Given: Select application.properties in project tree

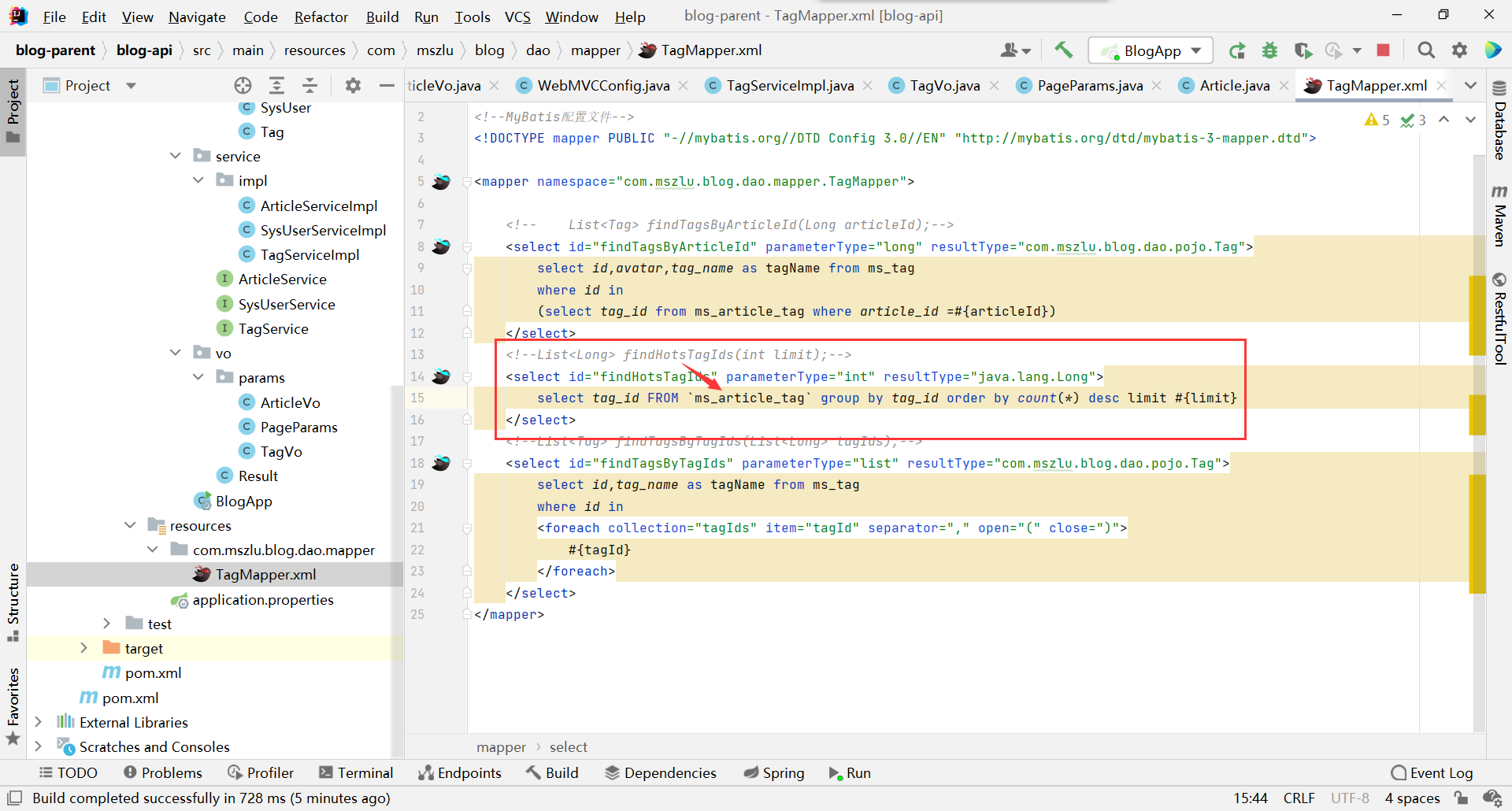Looking at the screenshot, I should (x=263, y=599).
